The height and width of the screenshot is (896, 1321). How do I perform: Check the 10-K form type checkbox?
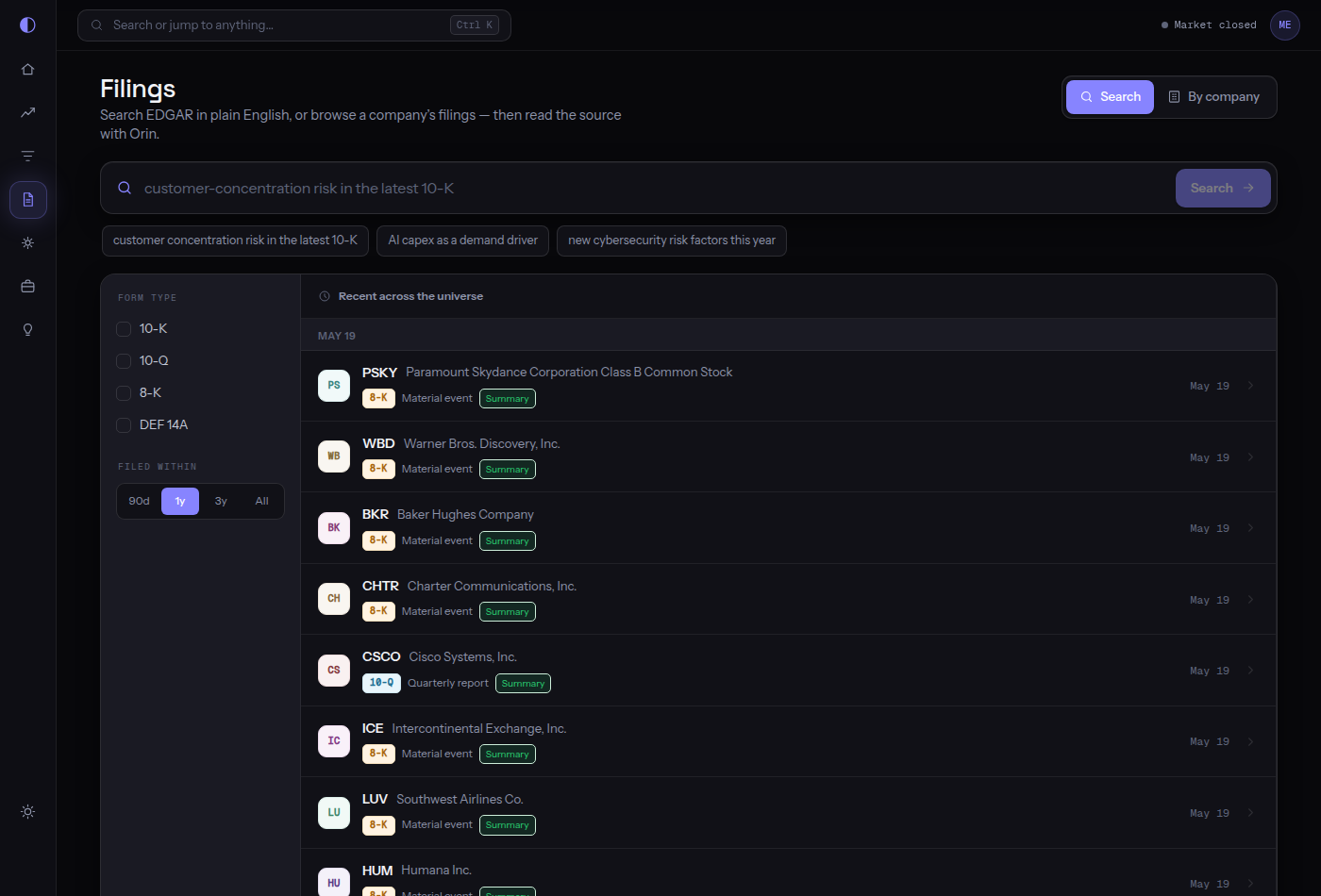[124, 329]
